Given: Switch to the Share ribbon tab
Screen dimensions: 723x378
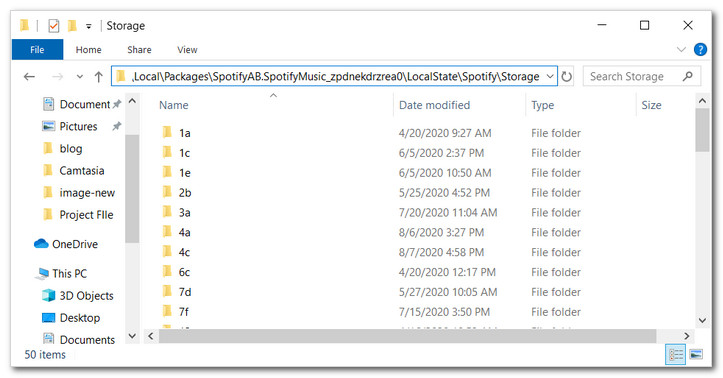Looking at the screenshot, I should point(139,50).
